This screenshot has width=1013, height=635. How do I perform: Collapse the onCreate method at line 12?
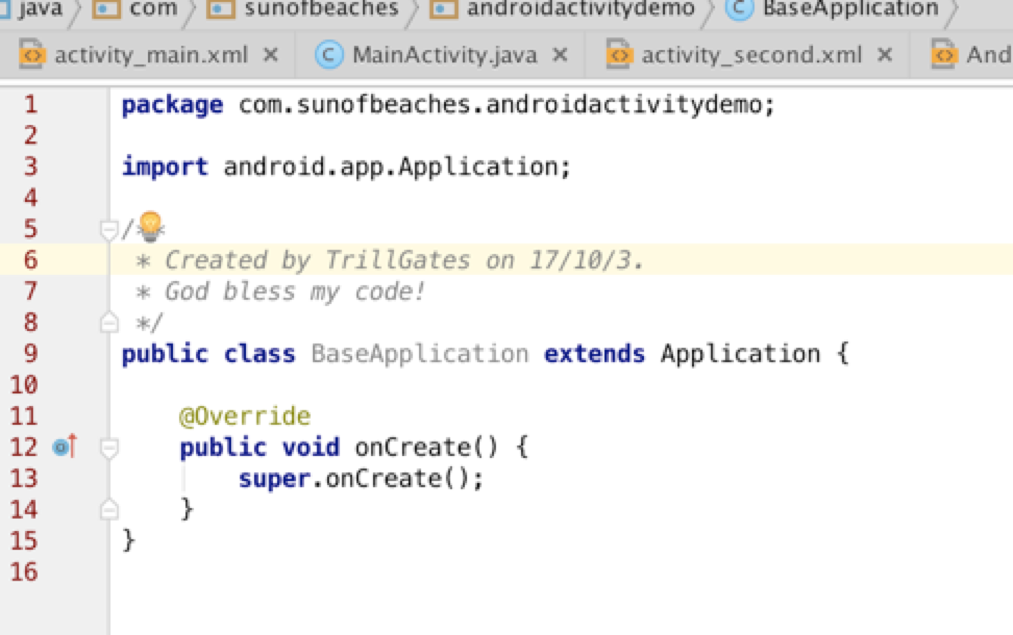109,447
